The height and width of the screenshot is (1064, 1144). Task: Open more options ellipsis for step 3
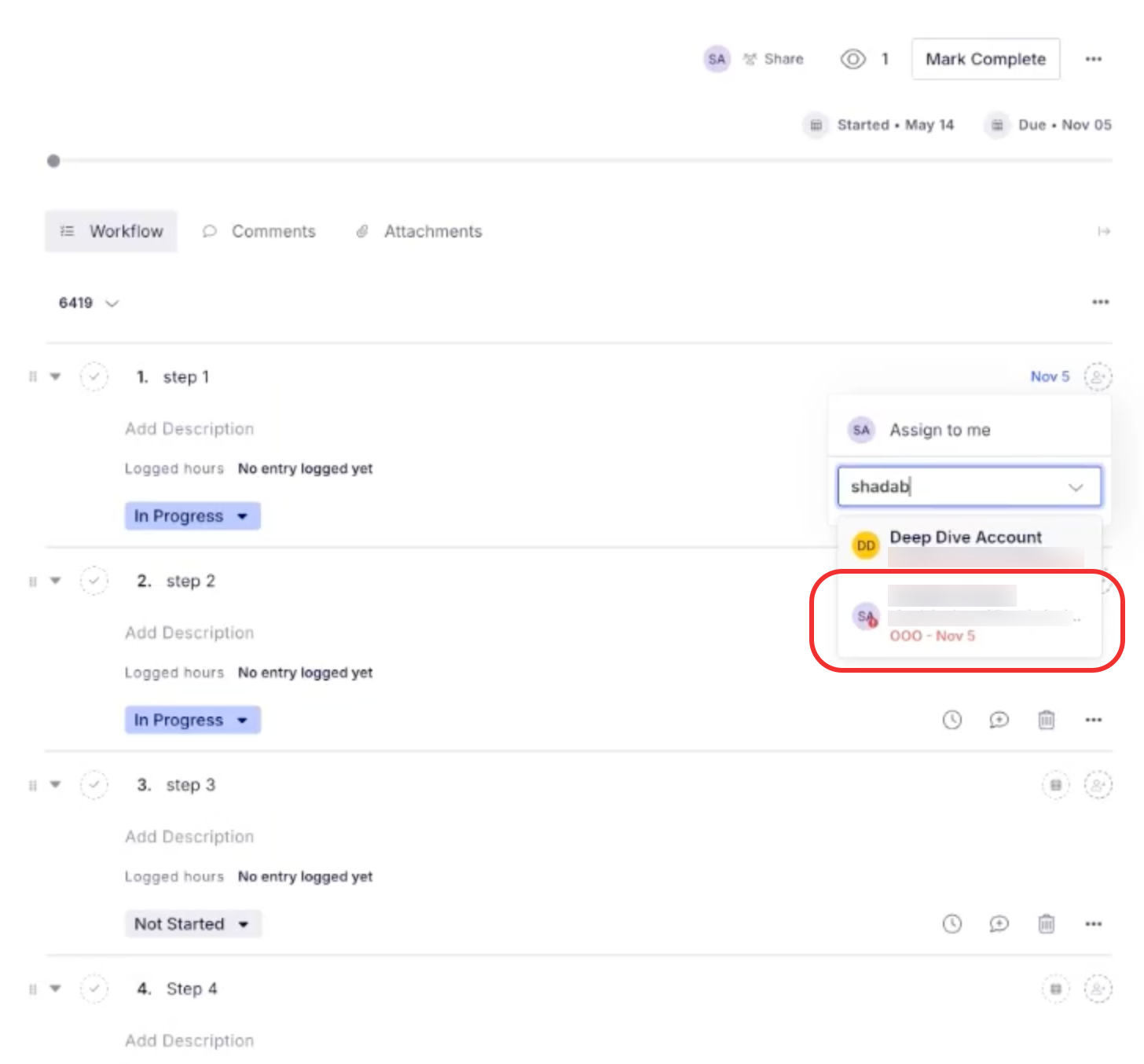[1093, 924]
